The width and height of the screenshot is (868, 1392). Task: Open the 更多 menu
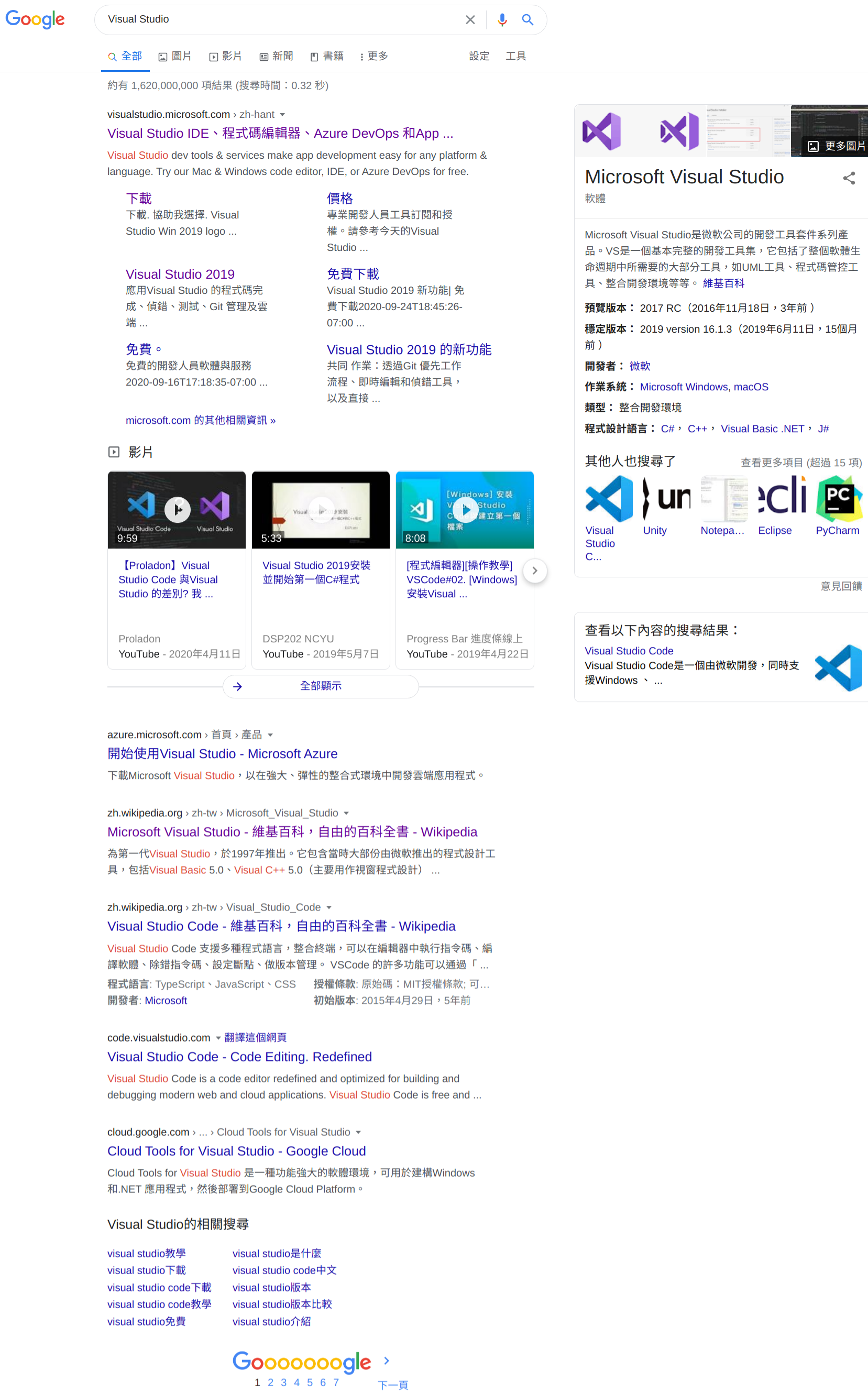(x=373, y=56)
